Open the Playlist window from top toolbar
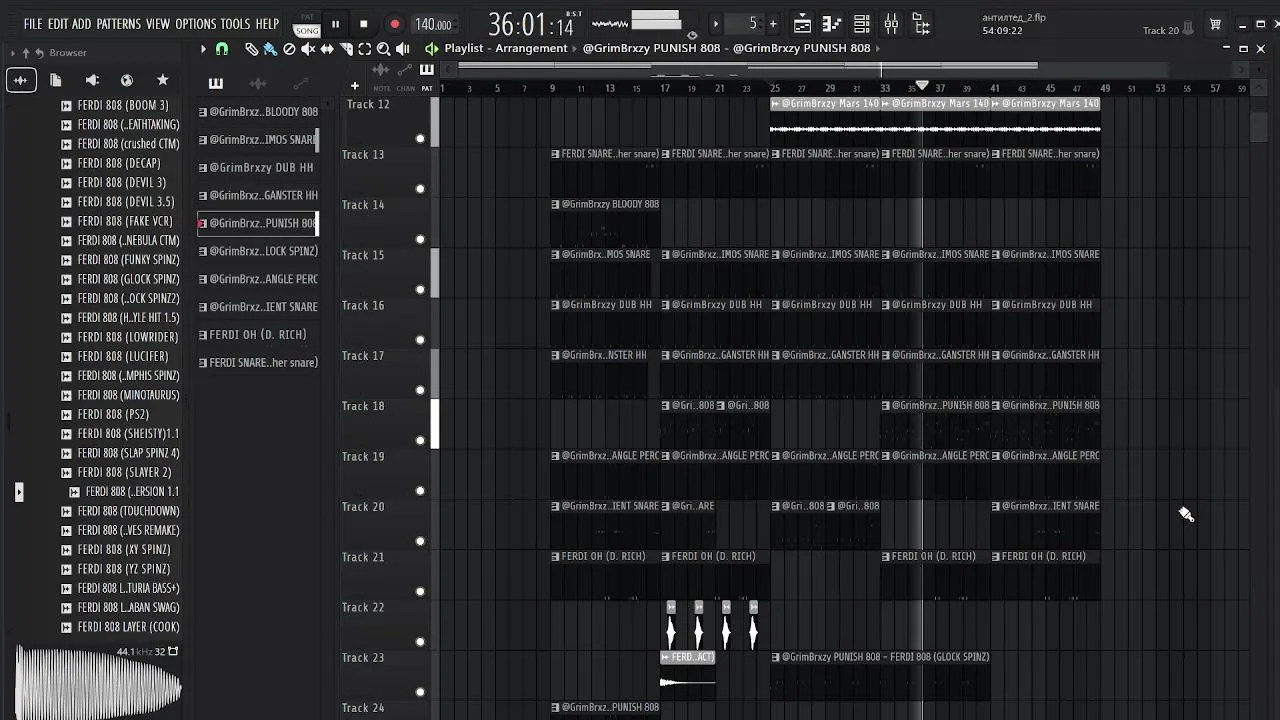 (x=802, y=24)
